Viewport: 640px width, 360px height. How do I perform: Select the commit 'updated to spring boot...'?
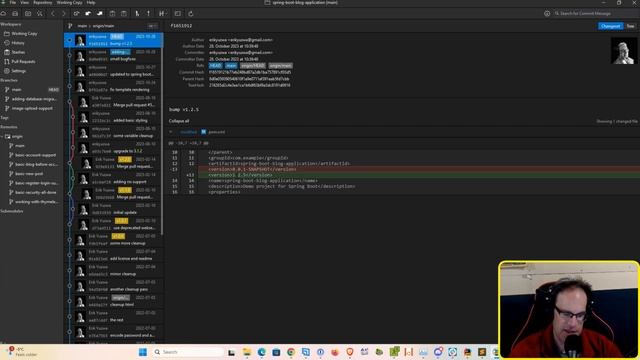[113, 71]
